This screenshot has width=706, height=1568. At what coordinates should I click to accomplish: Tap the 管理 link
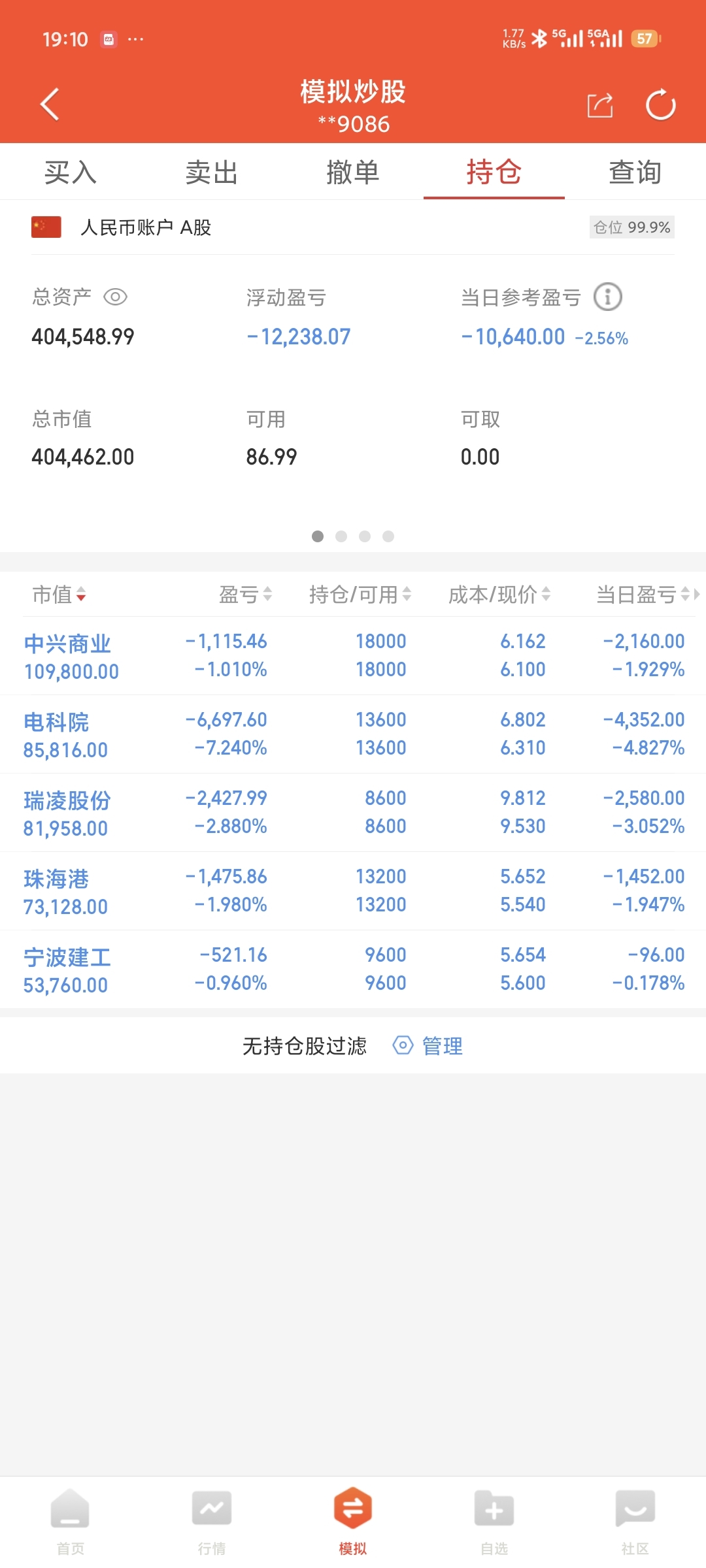(443, 1046)
